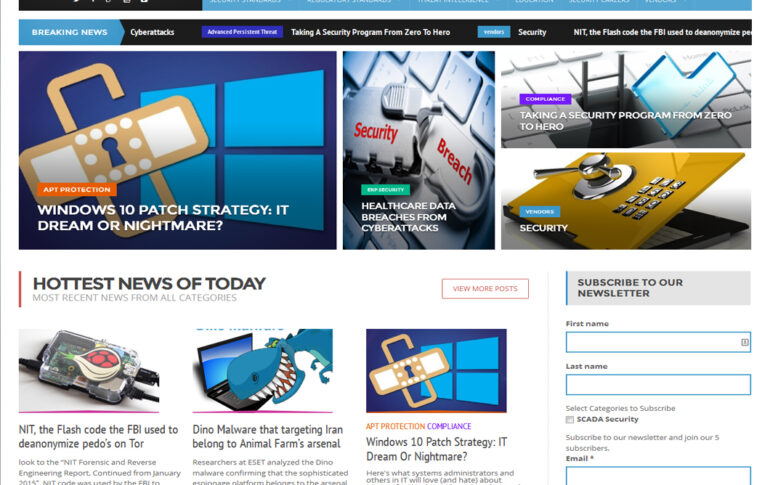Click the Last name input field
The height and width of the screenshot is (485, 770).
tap(657, 385)
